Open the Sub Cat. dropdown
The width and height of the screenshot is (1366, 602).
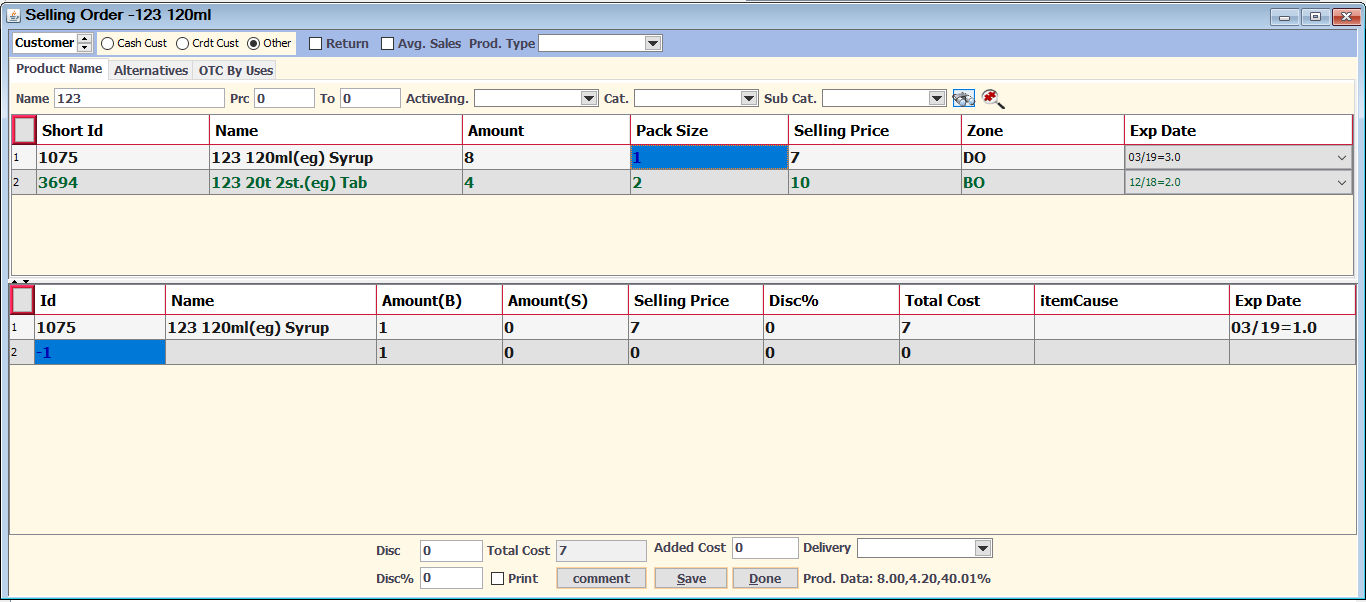937,98
